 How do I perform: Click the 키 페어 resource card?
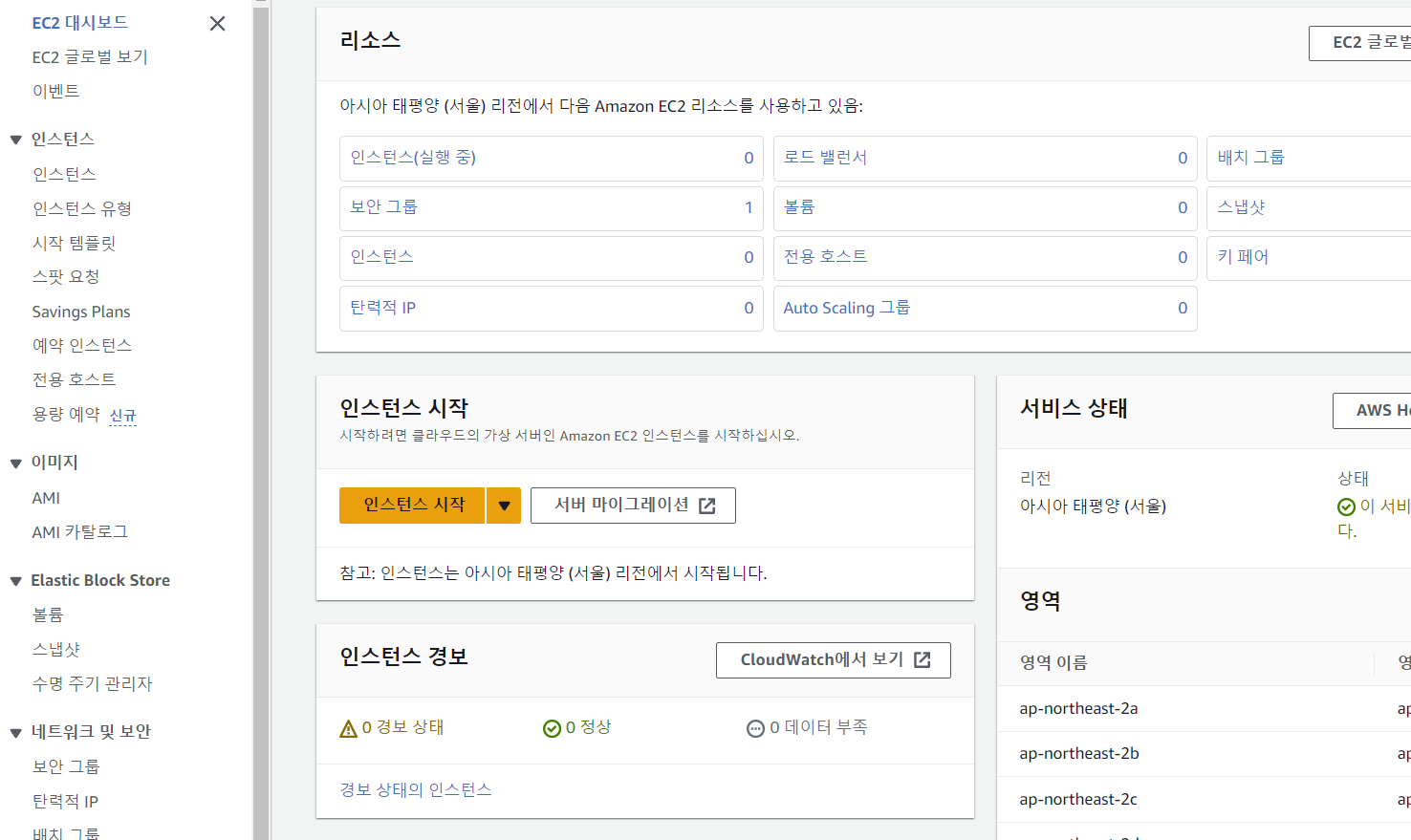tap(1309, 258)
